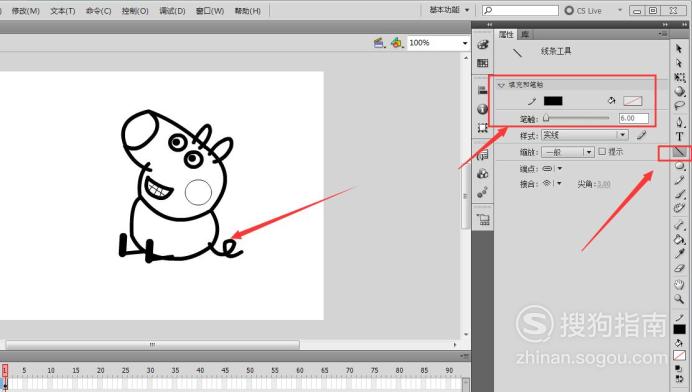Select the Line tool

tap(679, 152)
